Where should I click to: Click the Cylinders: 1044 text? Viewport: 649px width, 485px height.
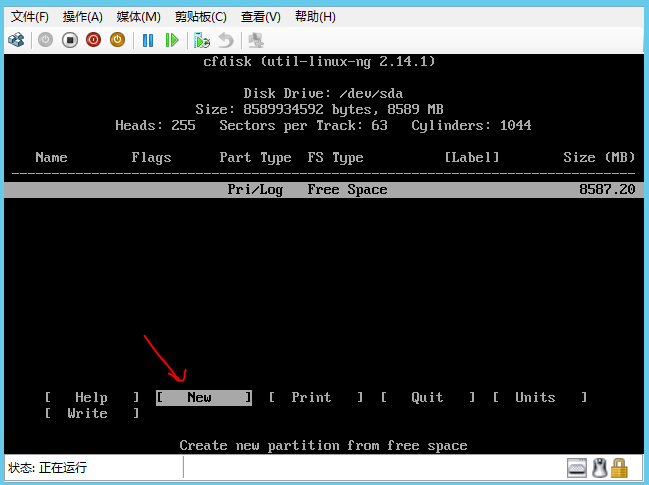point(471,125)
